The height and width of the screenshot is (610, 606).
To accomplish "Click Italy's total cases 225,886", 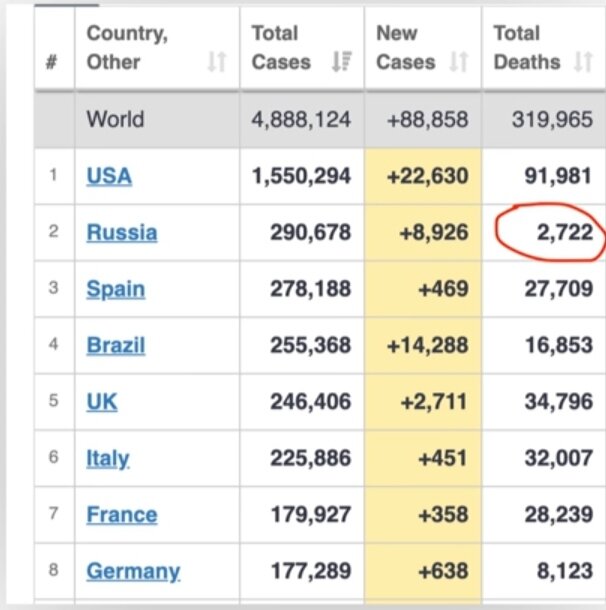I will 310,459.
